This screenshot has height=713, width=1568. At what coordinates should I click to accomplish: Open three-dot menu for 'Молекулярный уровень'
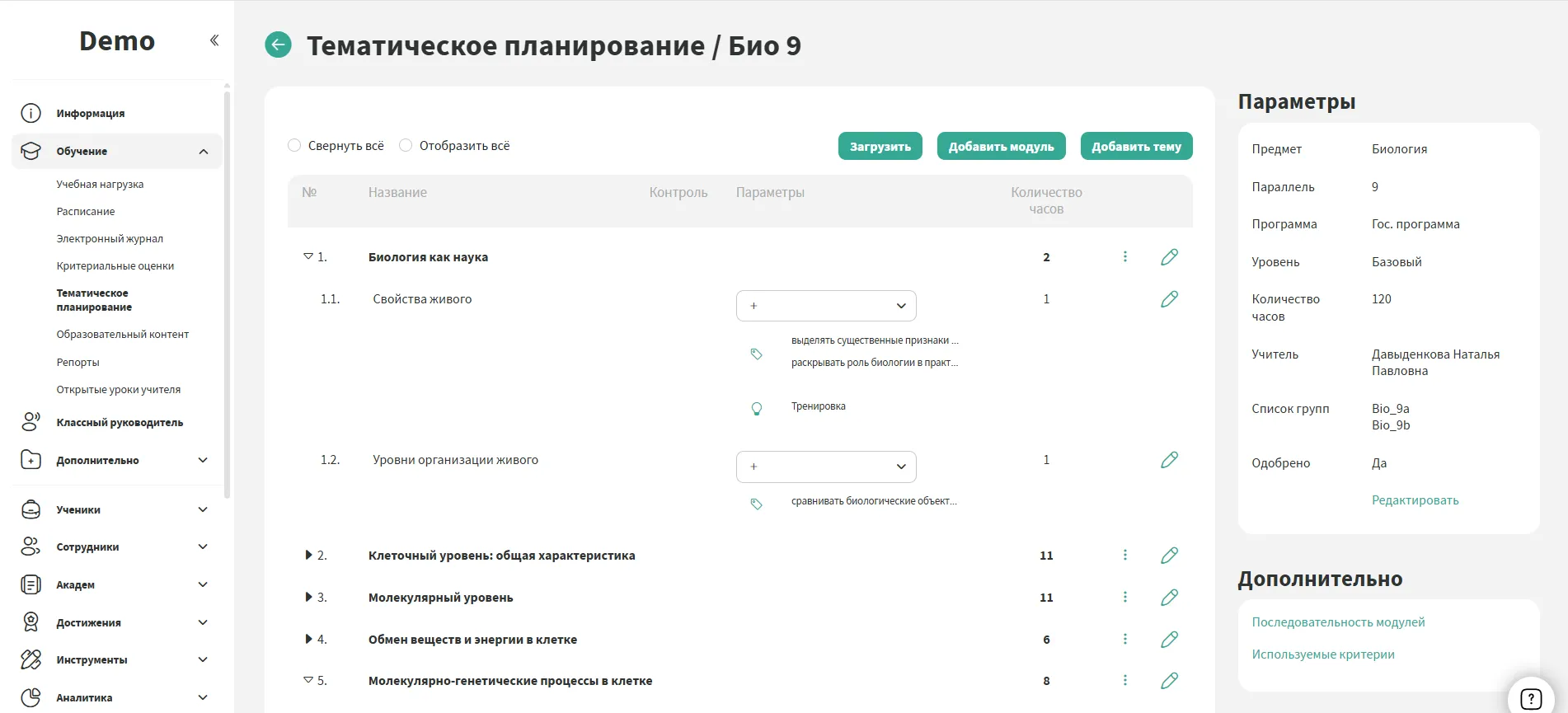click(1124, 598)
